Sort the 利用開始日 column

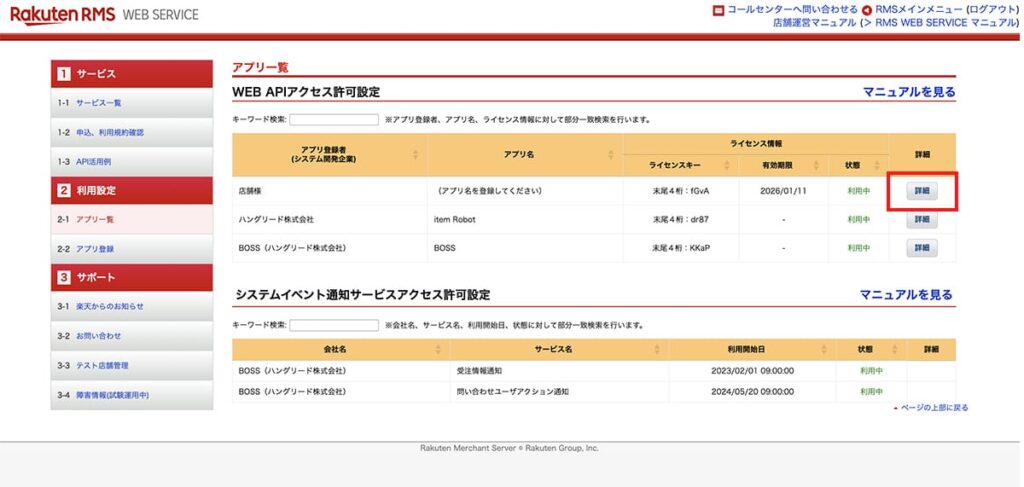tap(839, 350)
